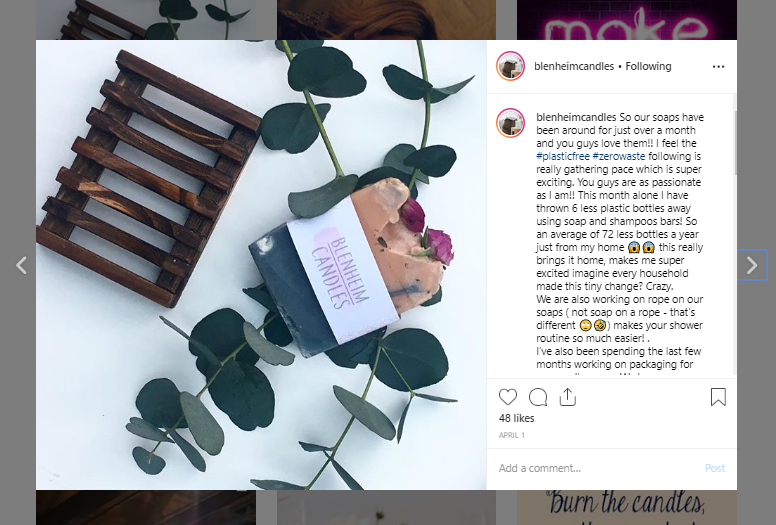
Task: Click the caption scrollbar thumb
Action: pyautogui.click(x=735, y=143)
